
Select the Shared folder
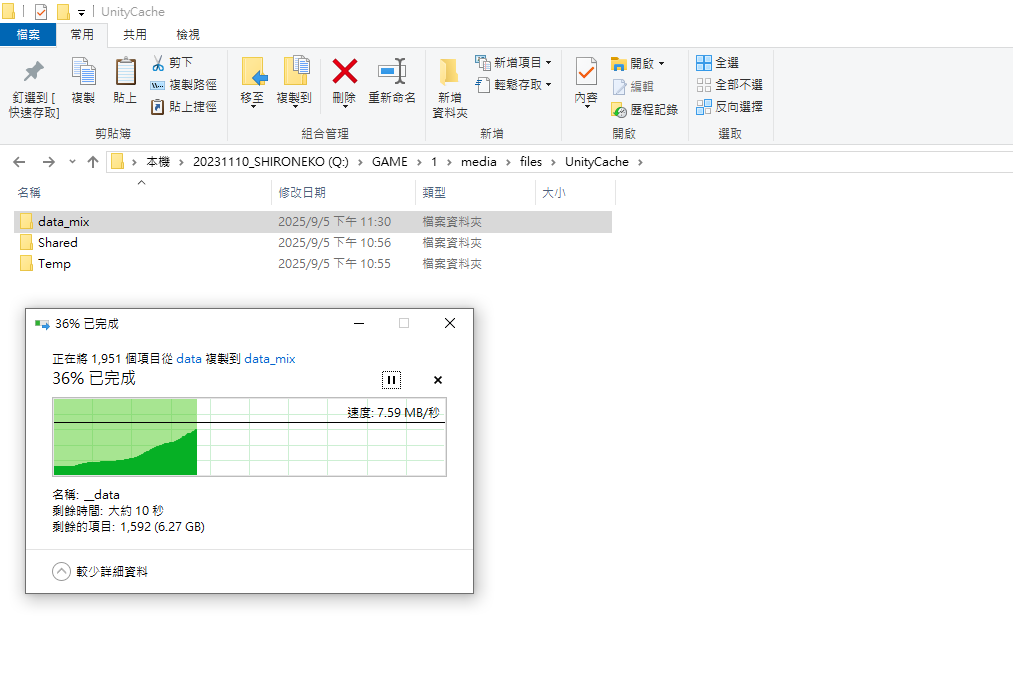(313, 243)
